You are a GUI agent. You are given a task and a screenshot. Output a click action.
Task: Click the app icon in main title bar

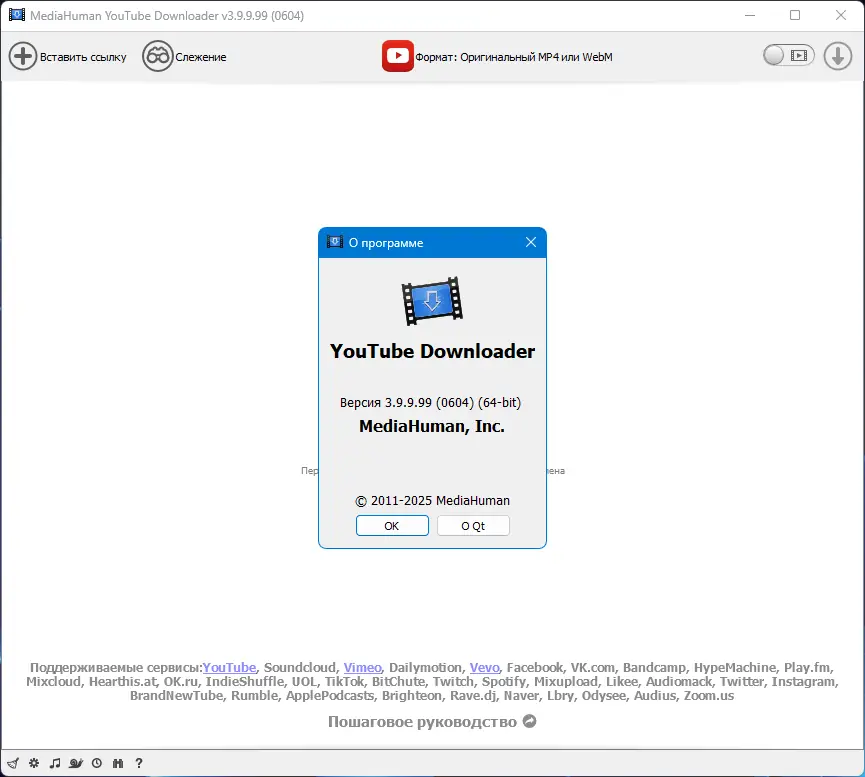(x=17, y=15)
